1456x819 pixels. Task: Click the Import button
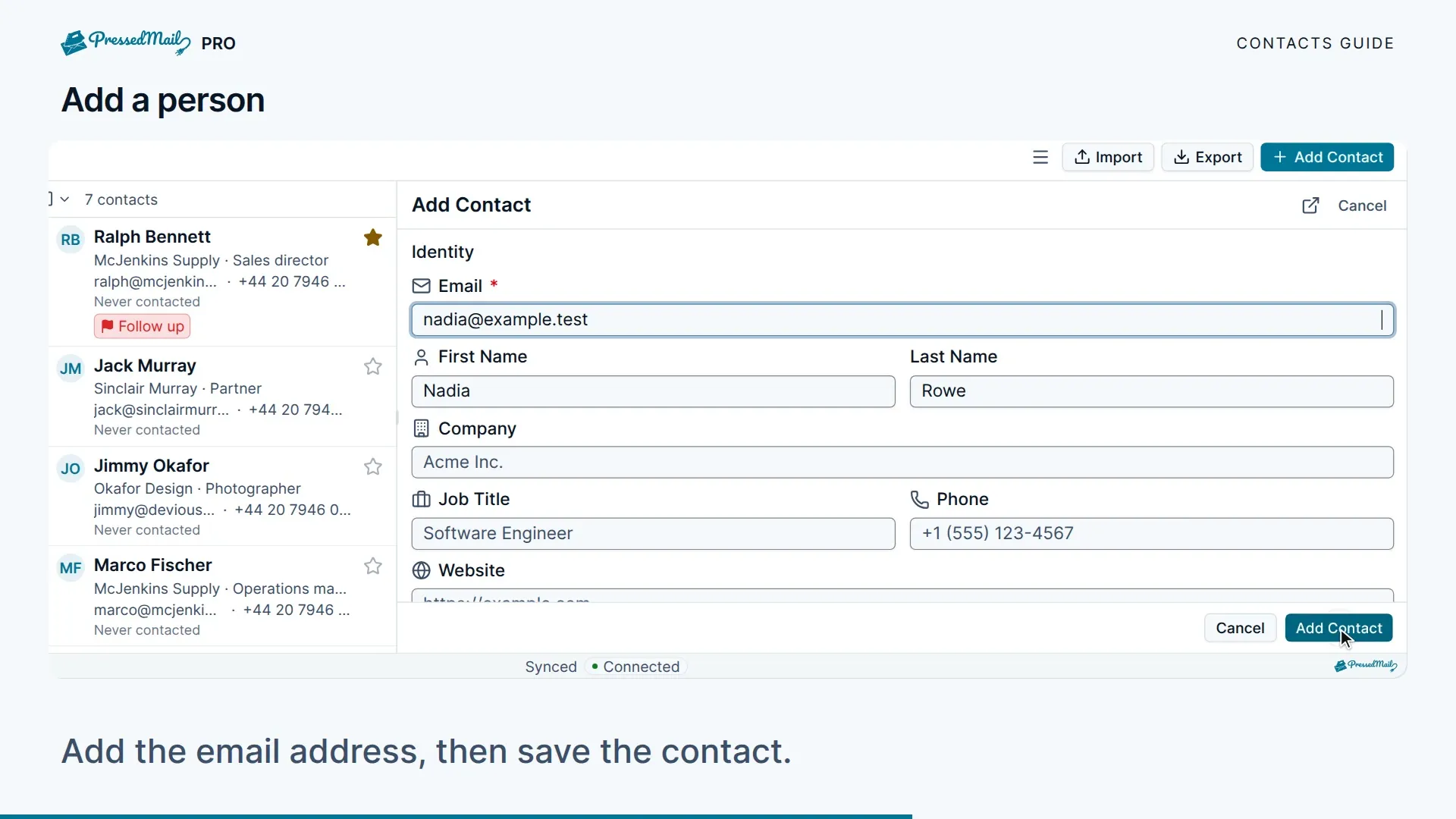click(1108, 157)
